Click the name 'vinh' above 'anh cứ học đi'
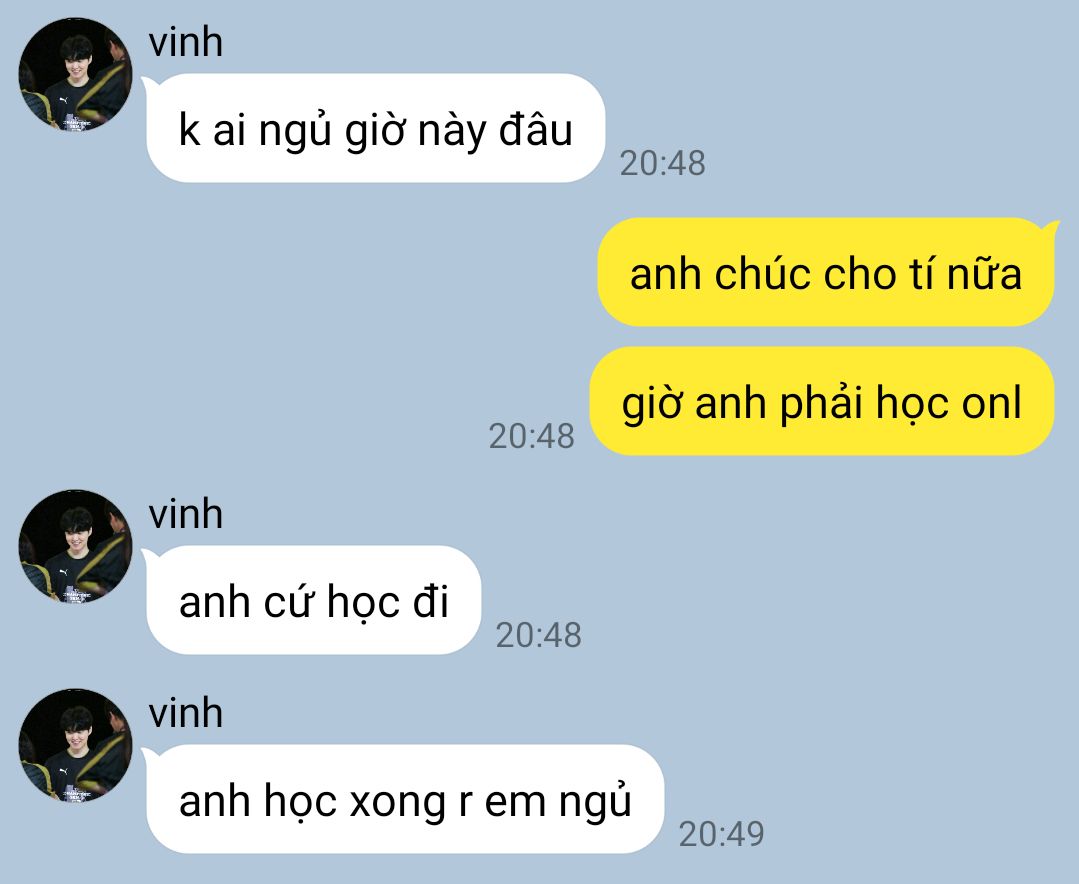 coord(186,515)
